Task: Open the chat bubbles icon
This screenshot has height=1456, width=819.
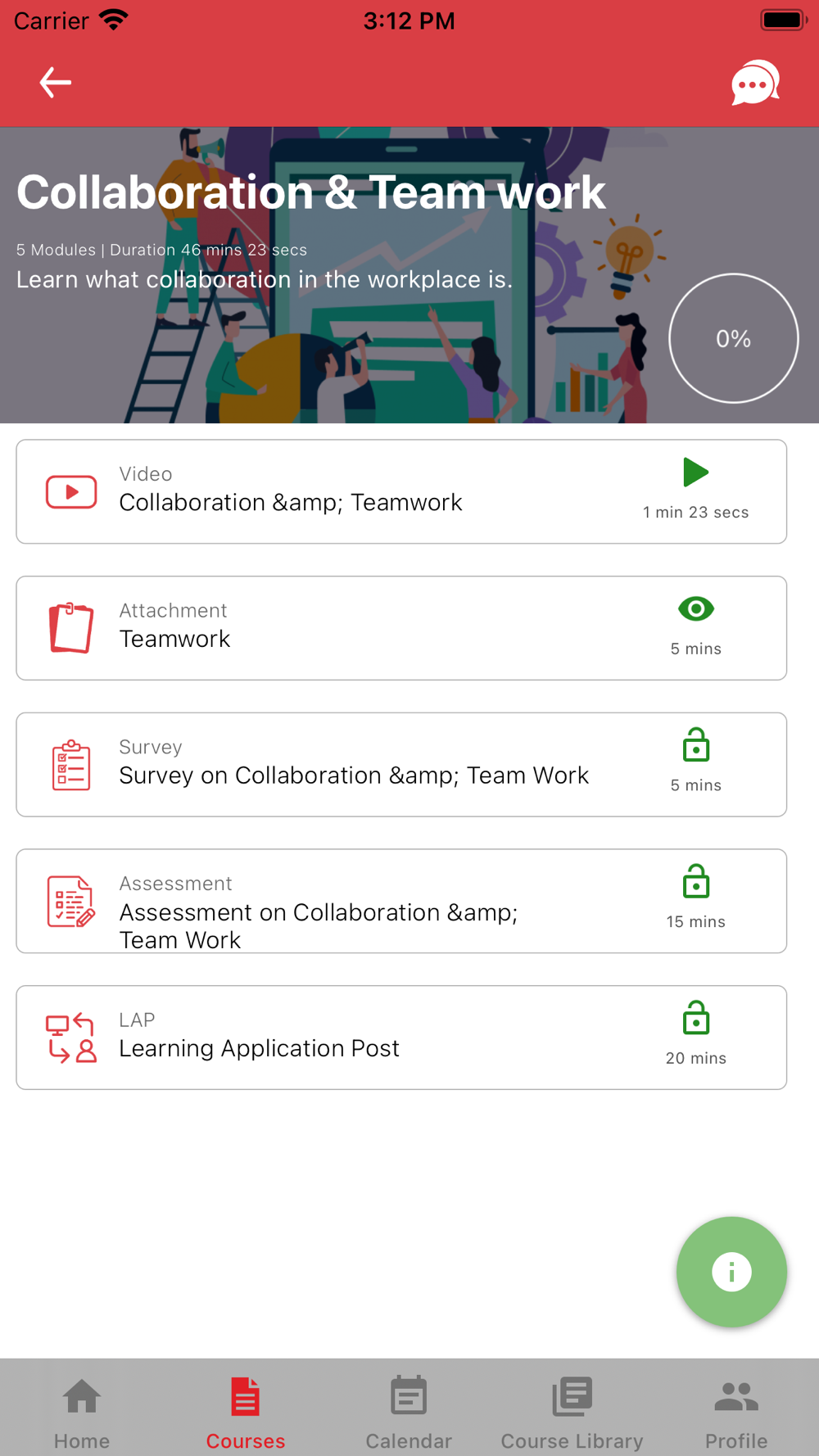Action: point(754,83)
